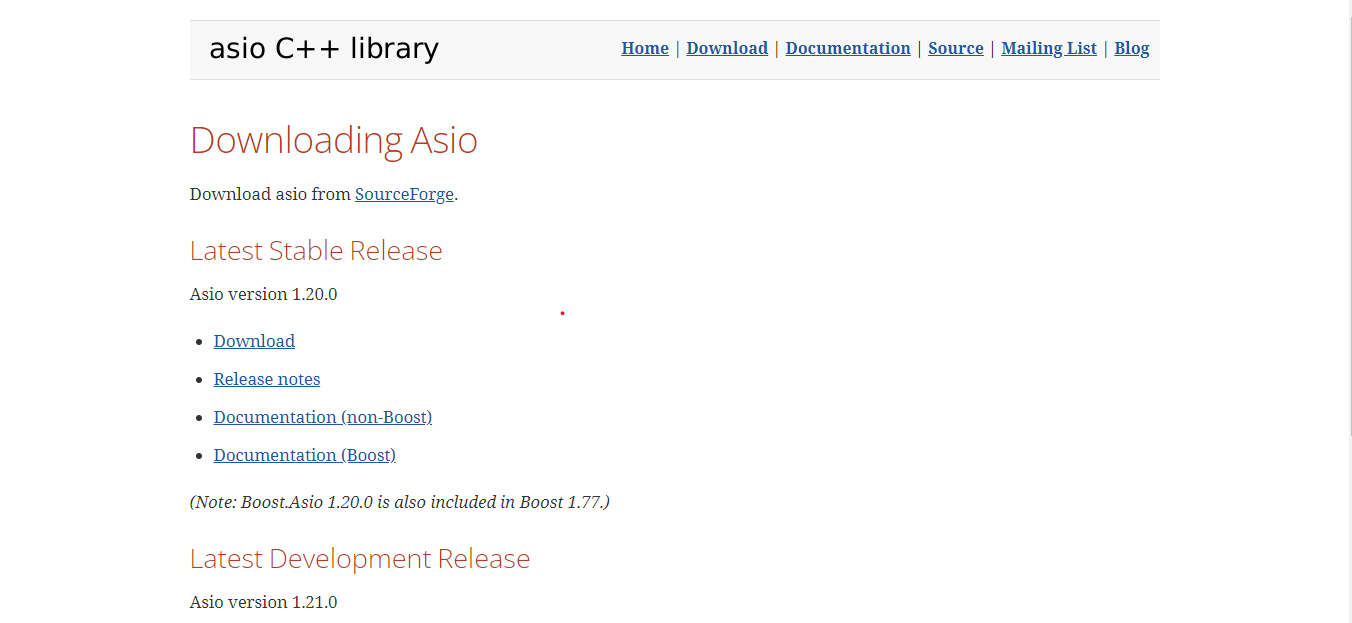Open the Mailing List page
The image size is (1352, 623).
(1048, 48)
